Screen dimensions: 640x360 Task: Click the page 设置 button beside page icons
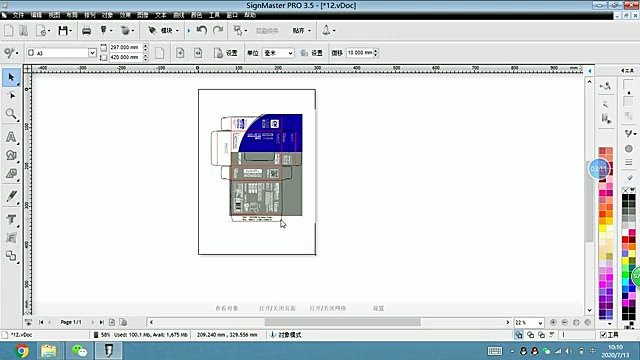pyautogui.click(x=227, y=53)
